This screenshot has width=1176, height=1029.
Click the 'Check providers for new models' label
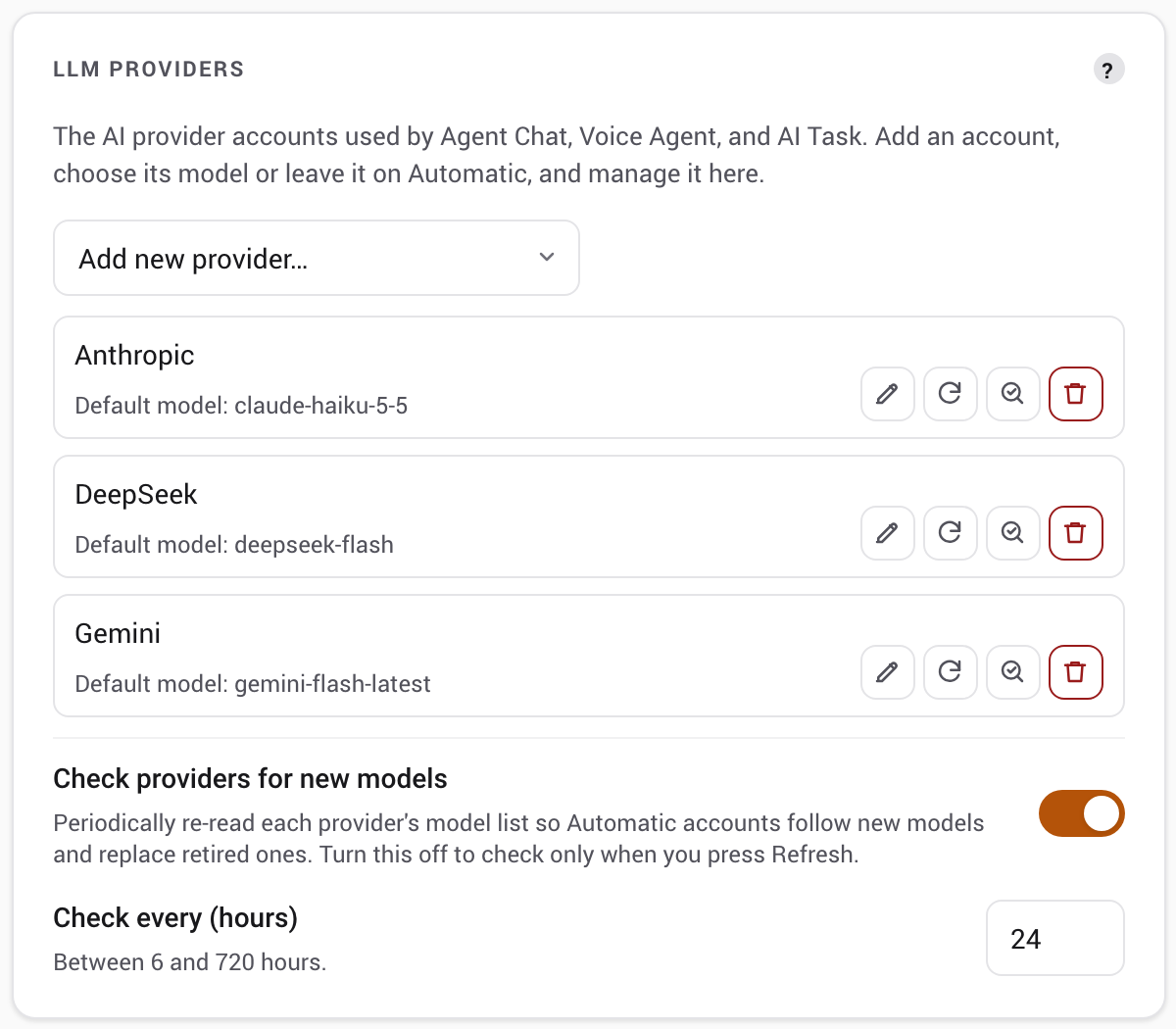[x=250, y=779]
